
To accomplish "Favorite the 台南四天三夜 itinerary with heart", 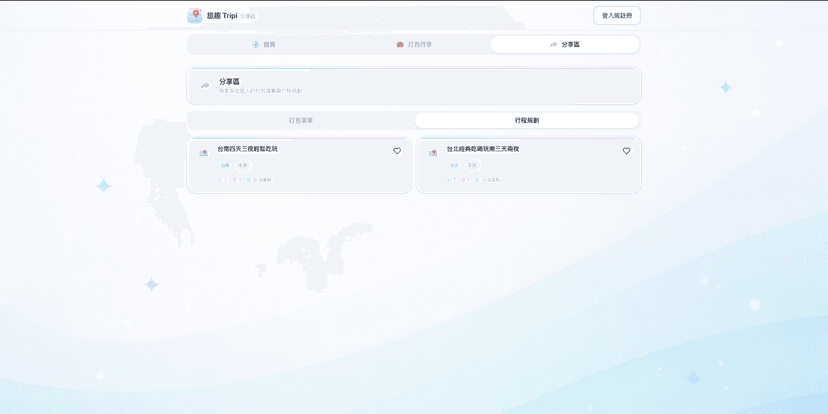I will 397,151.
